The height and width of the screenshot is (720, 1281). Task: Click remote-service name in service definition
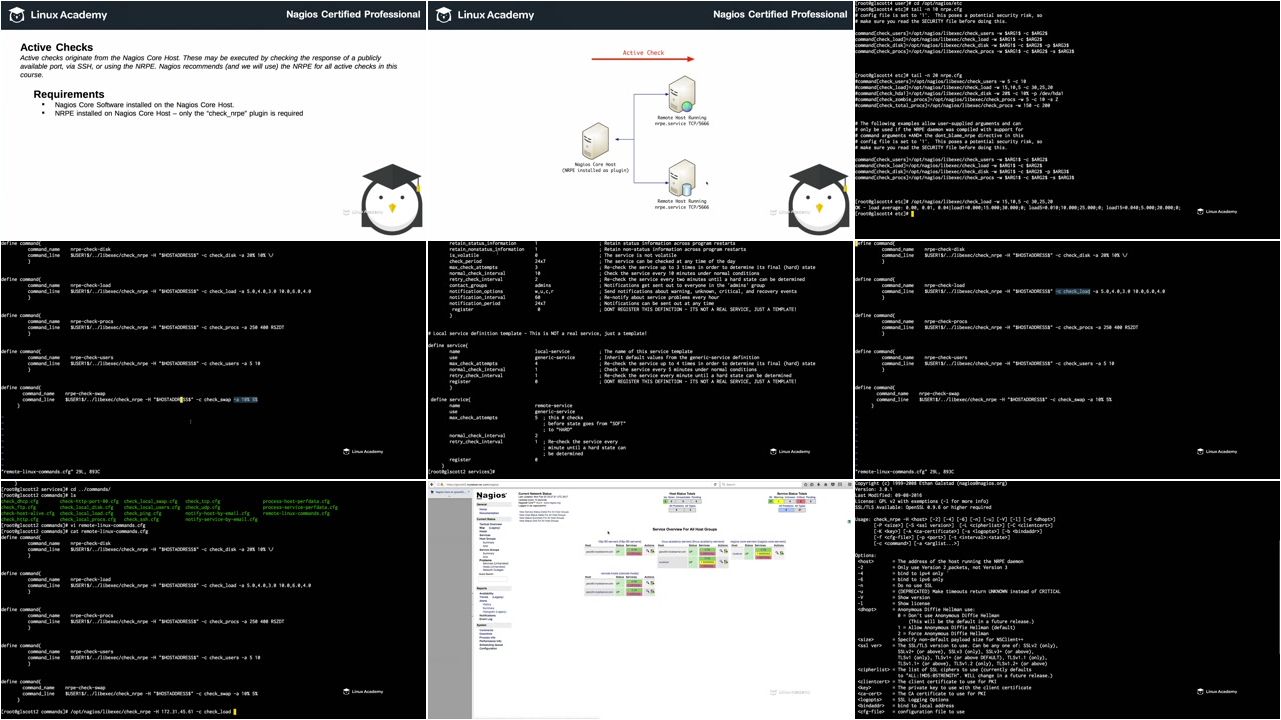[x=553, y=405]
